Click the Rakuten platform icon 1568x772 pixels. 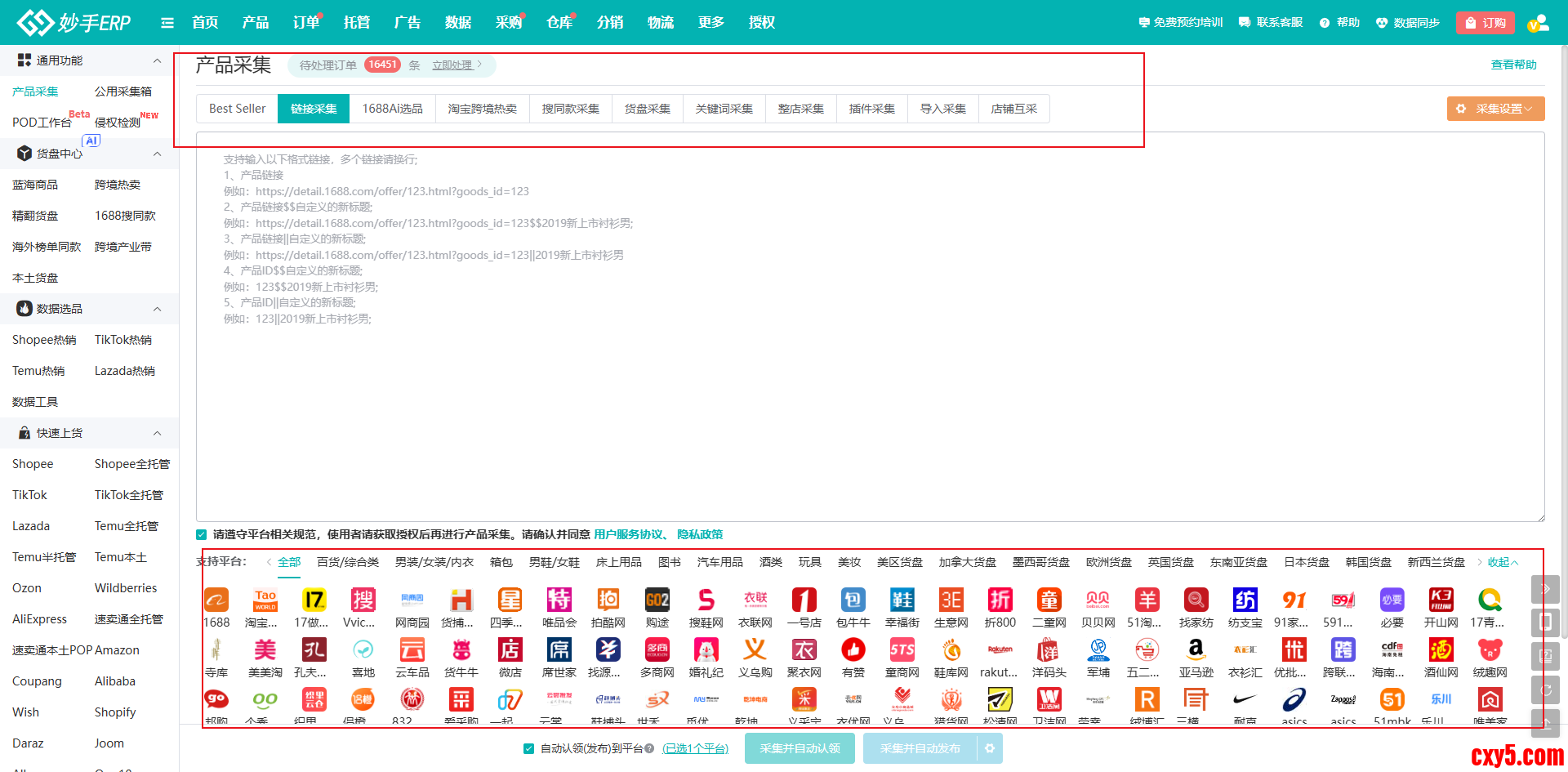(x=1000, y=650)
